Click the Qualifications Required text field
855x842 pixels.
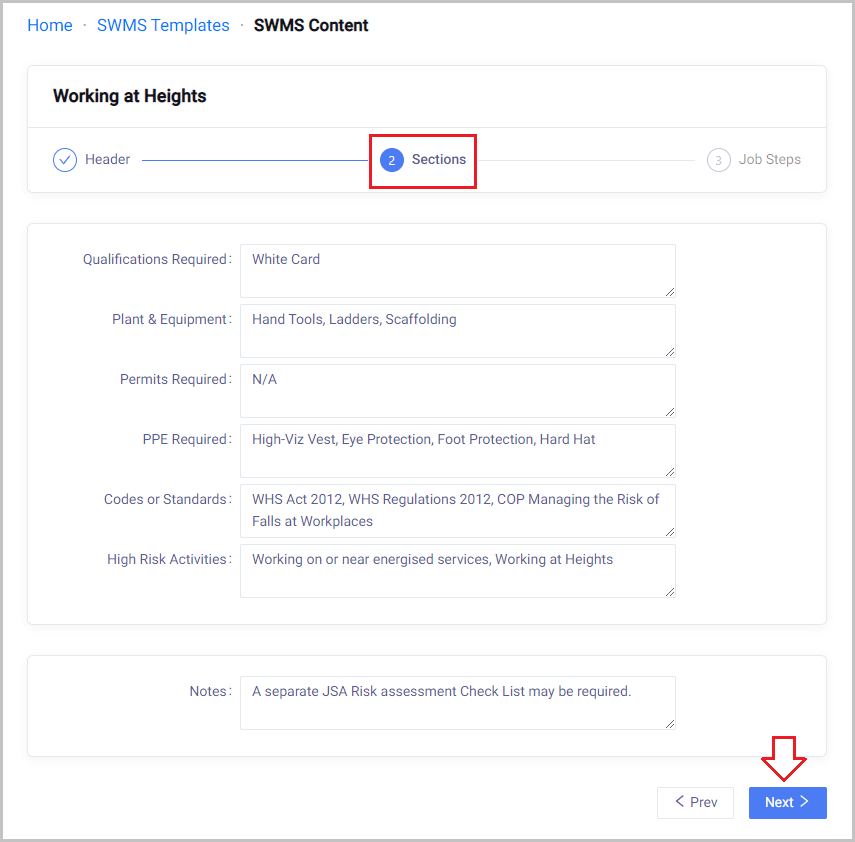(457, 270)
